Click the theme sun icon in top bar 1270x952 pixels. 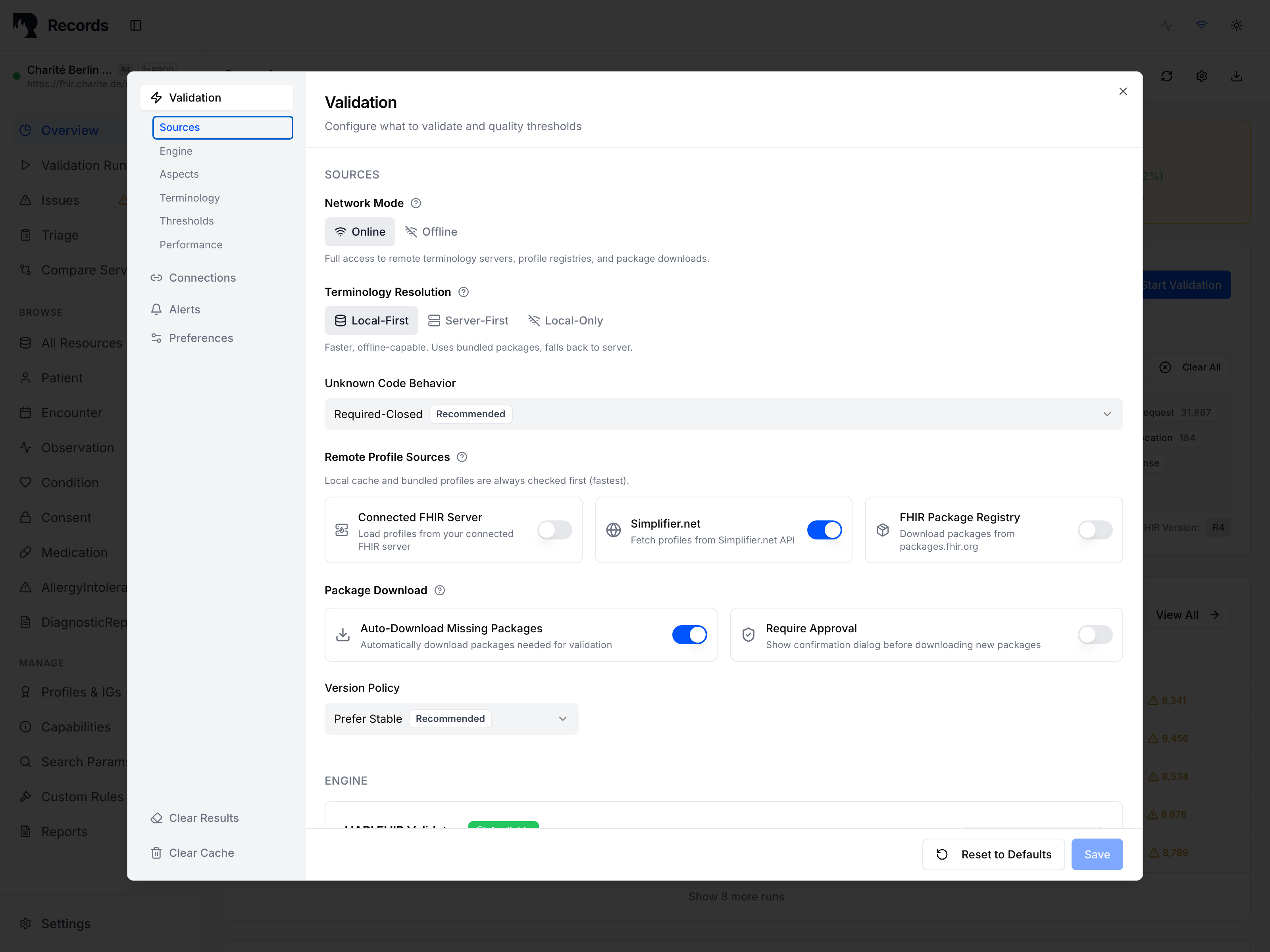click(x=1236, y=25)
